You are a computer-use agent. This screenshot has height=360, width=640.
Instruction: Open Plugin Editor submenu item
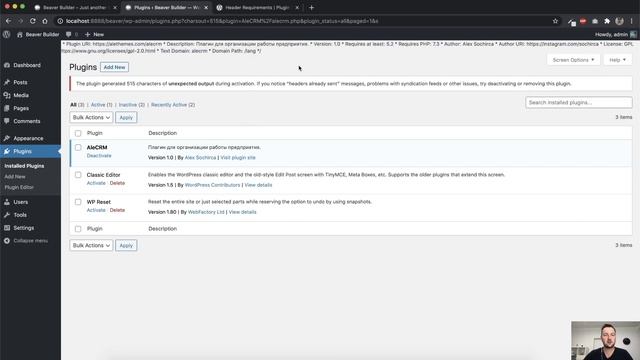pos(19,187)
